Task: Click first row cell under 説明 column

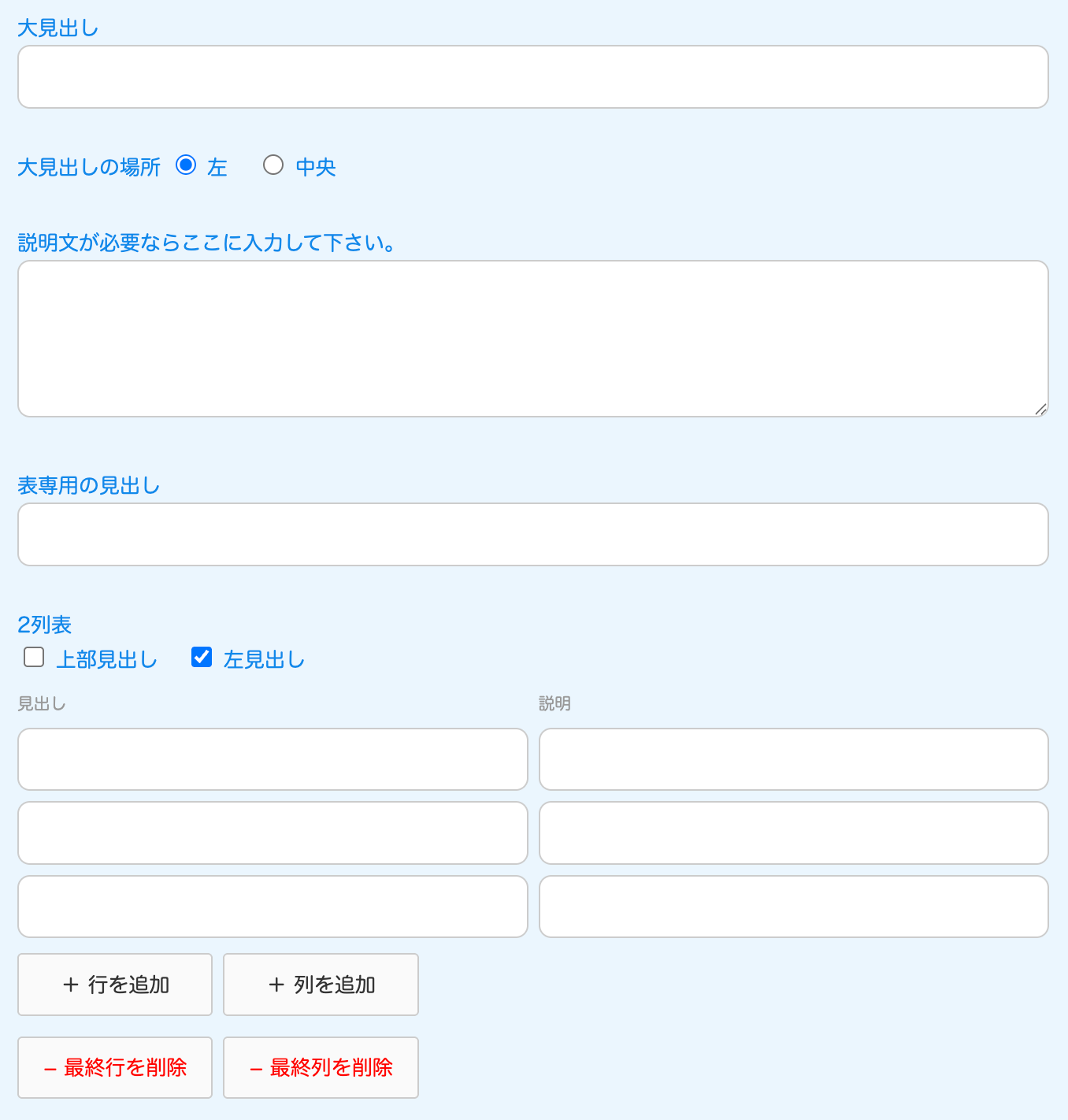Action: (793, 759)
